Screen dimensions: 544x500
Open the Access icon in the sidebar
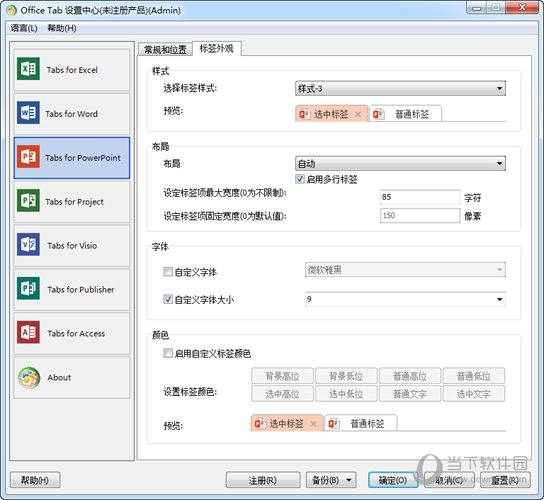pos(28,332)
